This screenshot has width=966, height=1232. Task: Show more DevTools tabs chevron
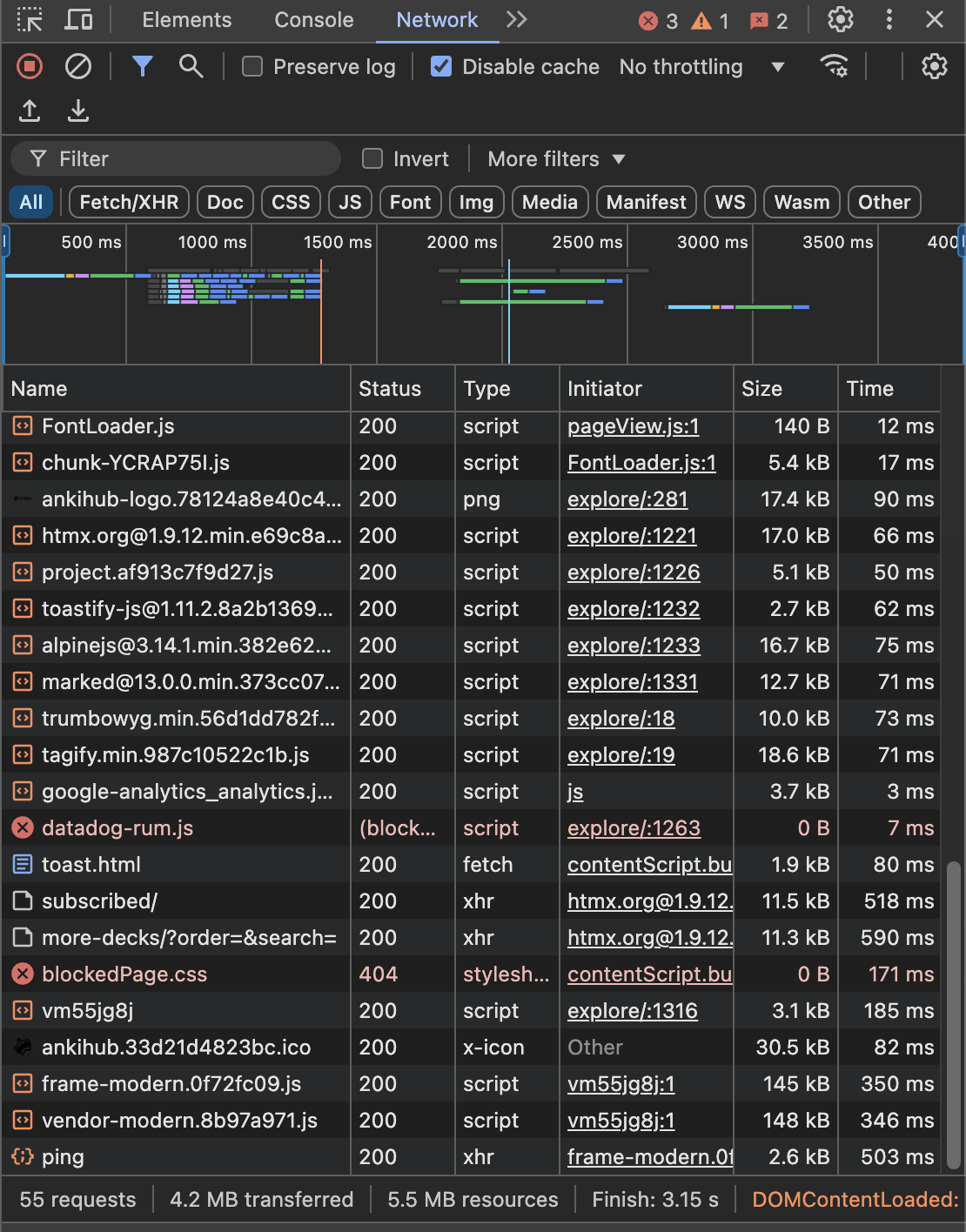pos(517,19)
